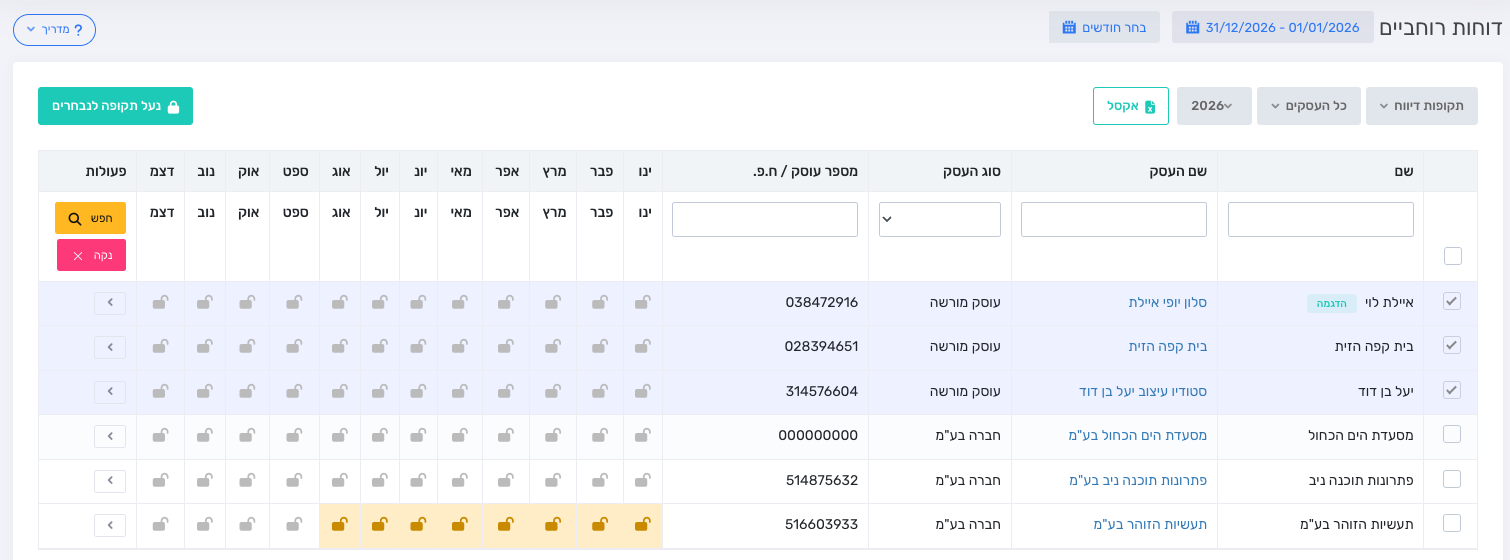1510x560 pixels.
Task: Toggle January lock for בית קפה הזית
Action: pos(643,347)
